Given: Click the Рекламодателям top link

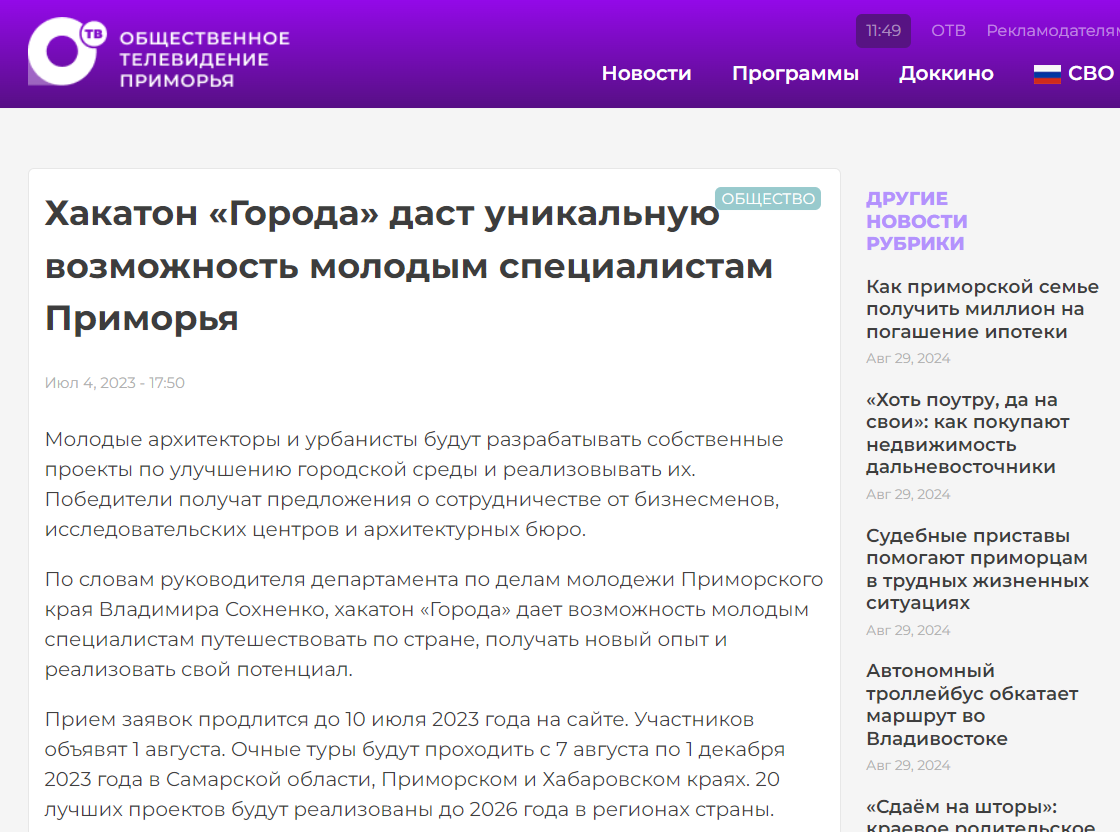Looking at the screenshot, I should coord(1053,31).
